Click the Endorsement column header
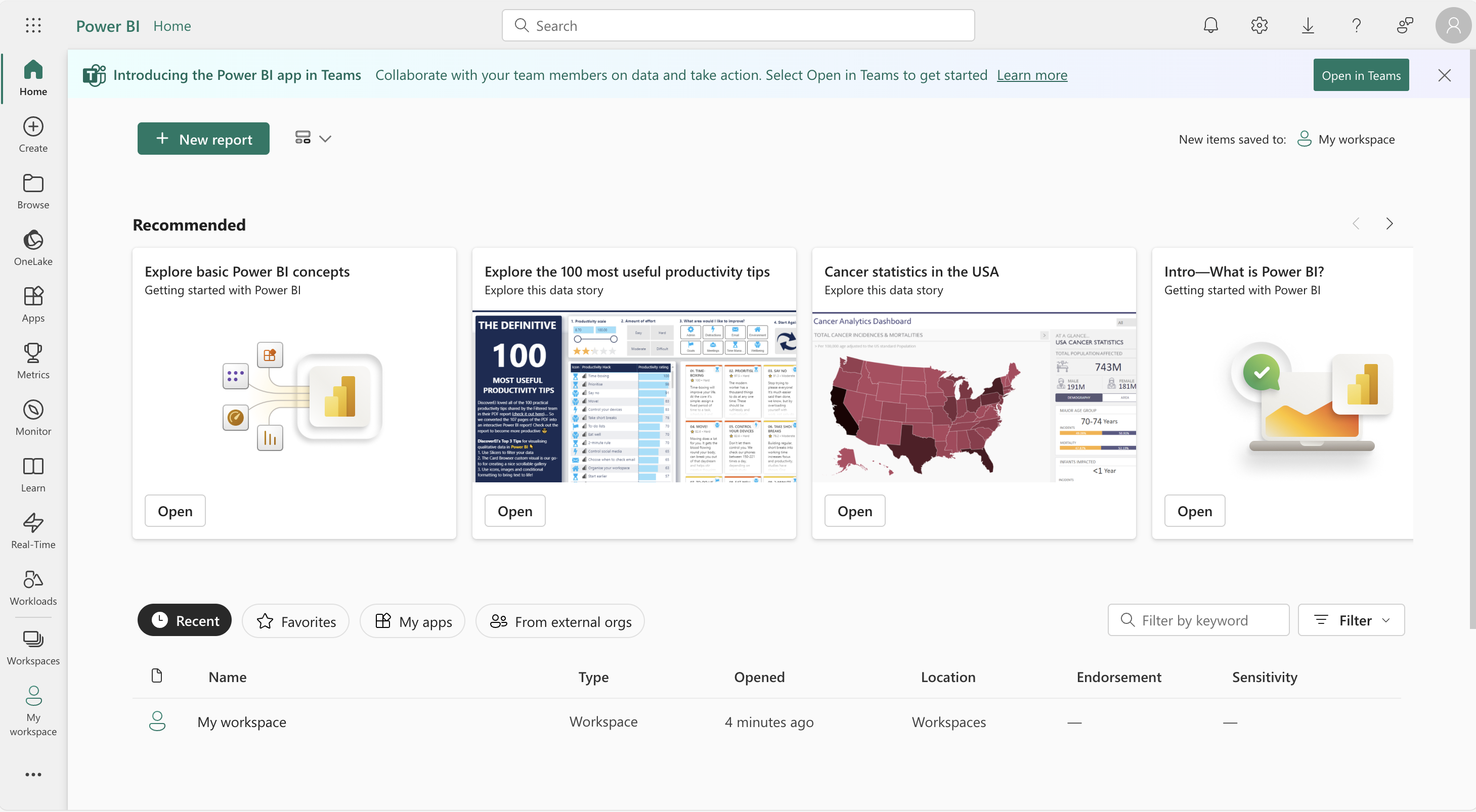 pyautogui.click(x=1118, y=677)
